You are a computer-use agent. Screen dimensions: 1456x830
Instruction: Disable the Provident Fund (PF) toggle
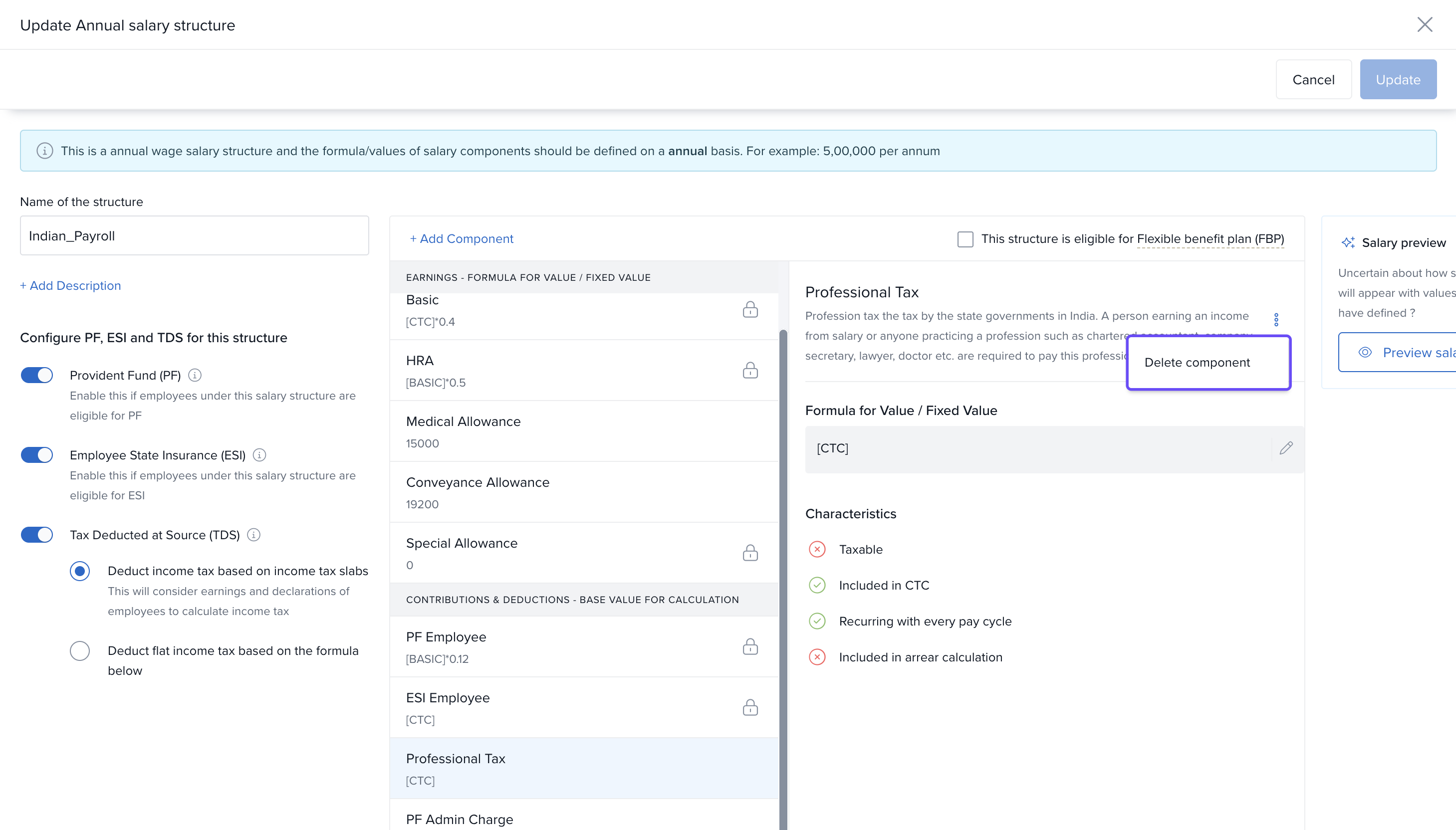[x=37, y=375]
